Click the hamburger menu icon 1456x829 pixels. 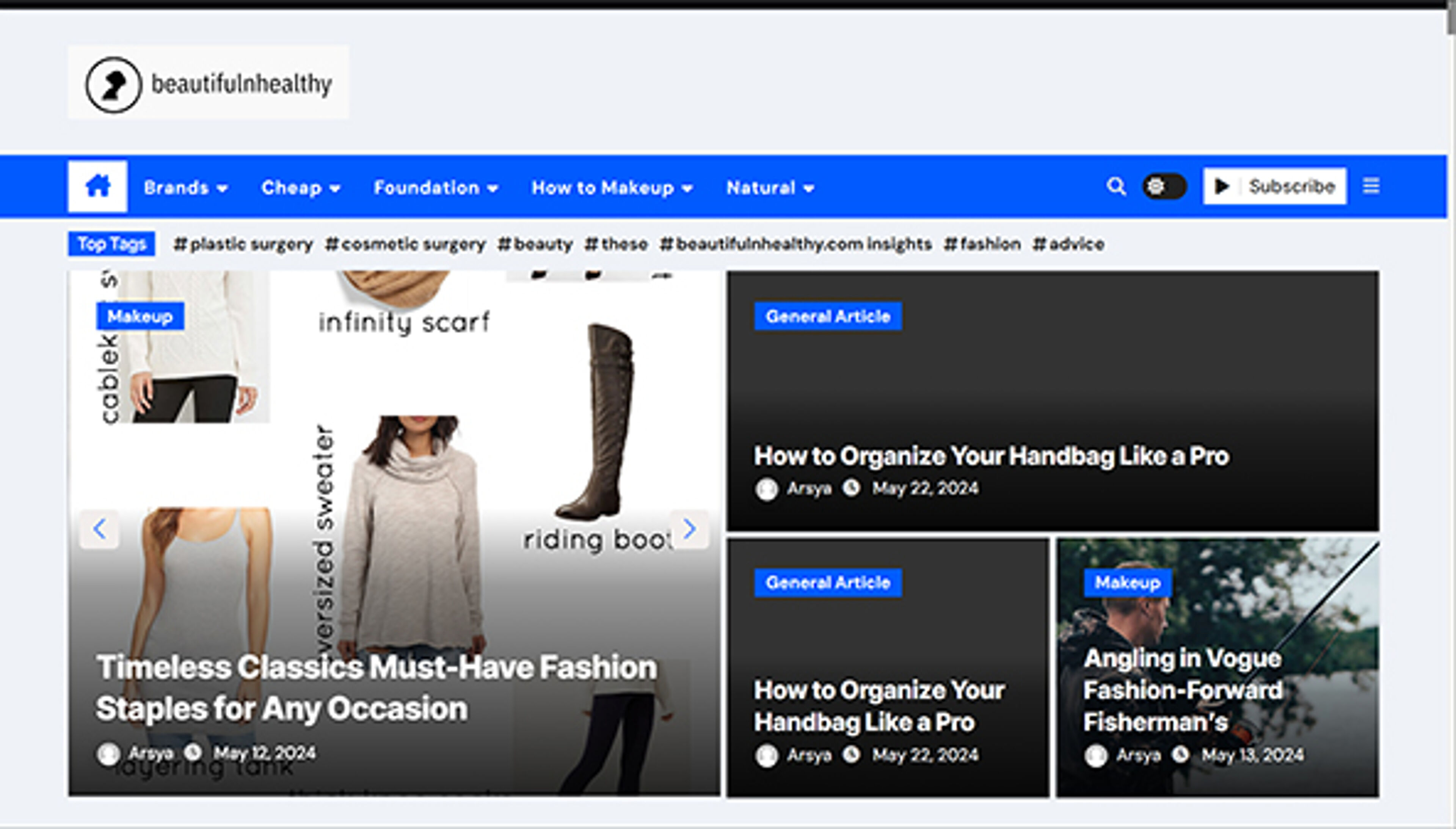tap(1372, 185)
